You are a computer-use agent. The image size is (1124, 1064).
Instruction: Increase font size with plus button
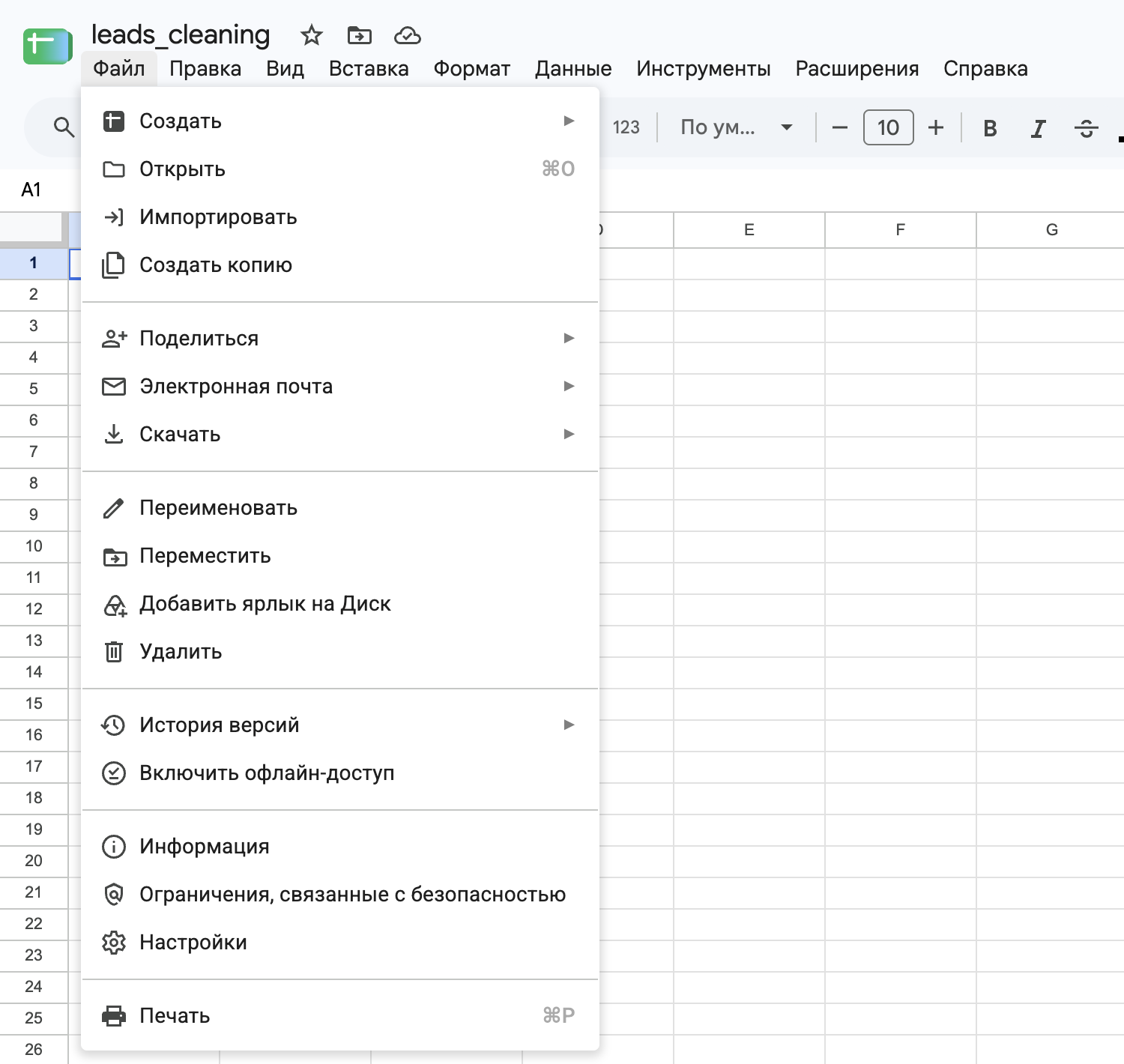[x=936, y=128]
